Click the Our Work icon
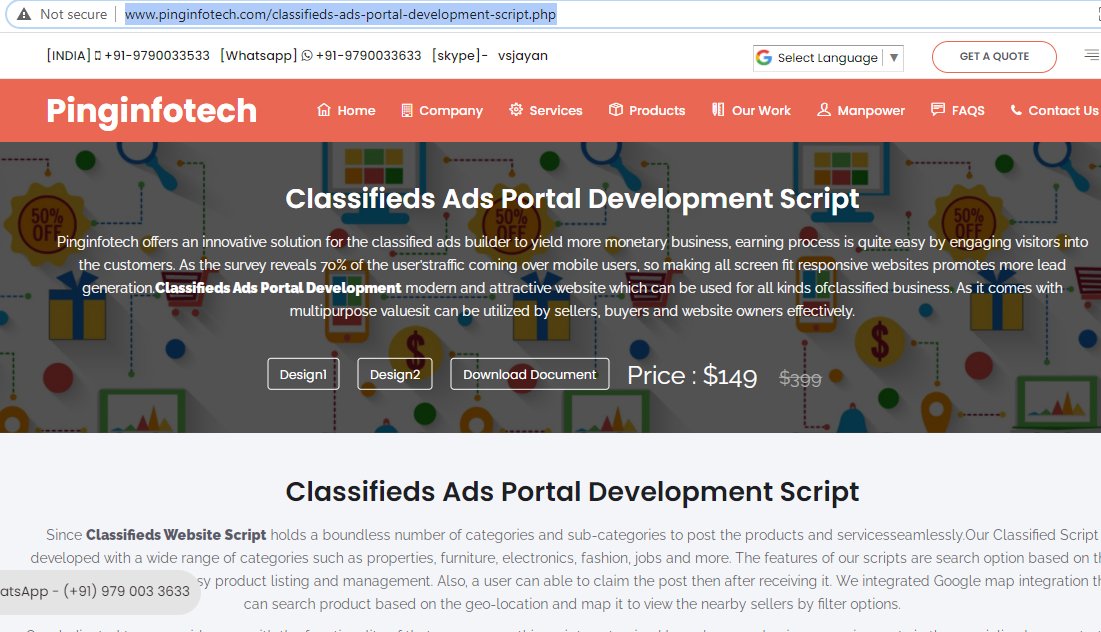This screenshot has height=632, width=1101. pos(718,110)
